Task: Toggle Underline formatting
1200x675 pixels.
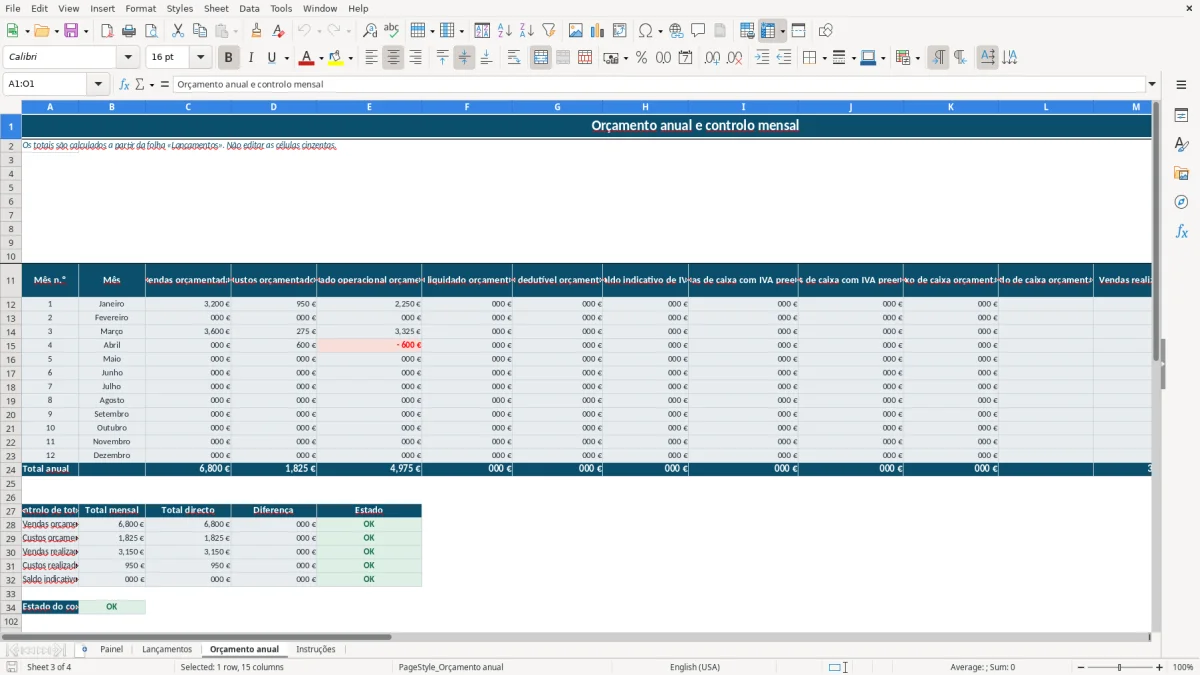Action: point(272,58)
